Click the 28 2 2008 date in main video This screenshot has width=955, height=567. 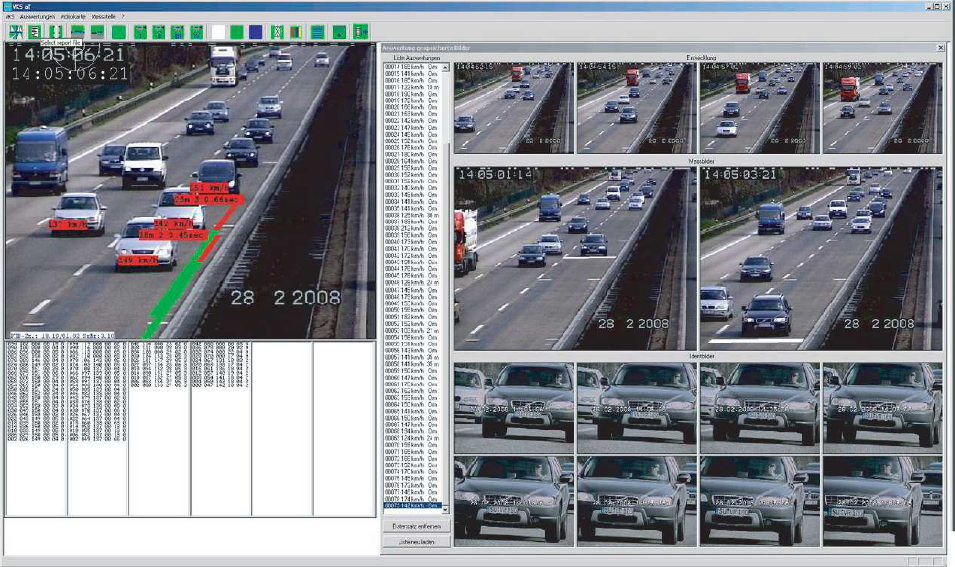coord(286,297)
